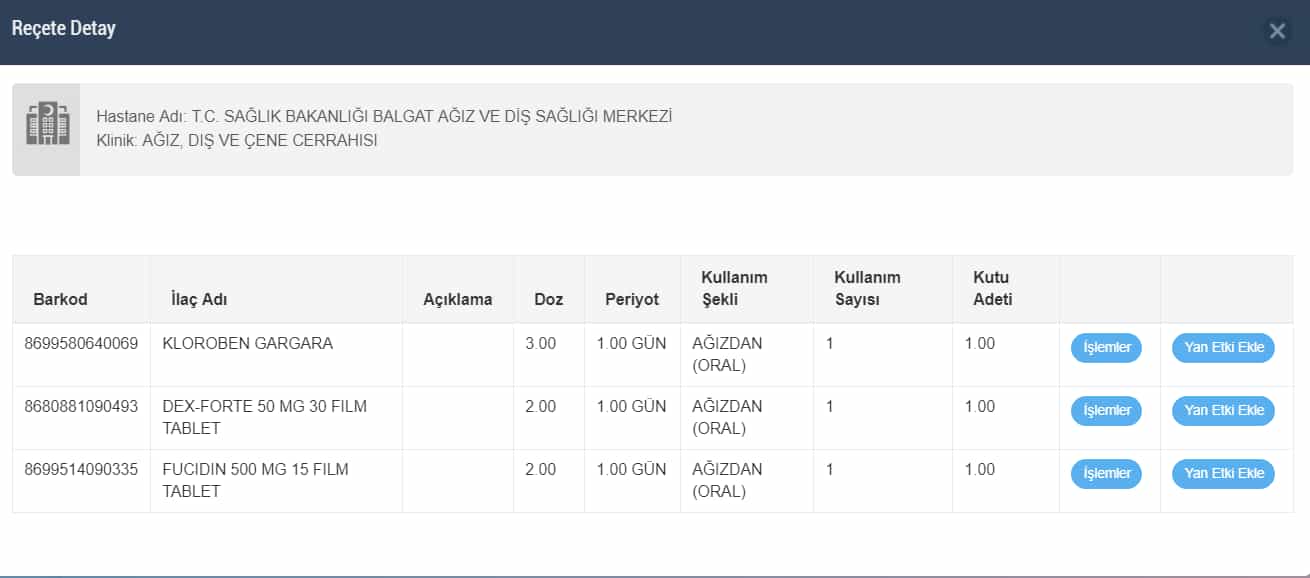Click the hospital building icon
The image size is (1310, 578).
47,125
